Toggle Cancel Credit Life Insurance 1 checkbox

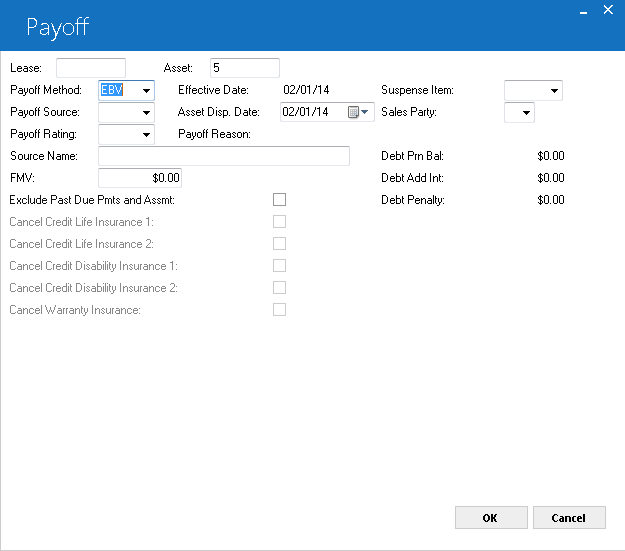(279, 221)
